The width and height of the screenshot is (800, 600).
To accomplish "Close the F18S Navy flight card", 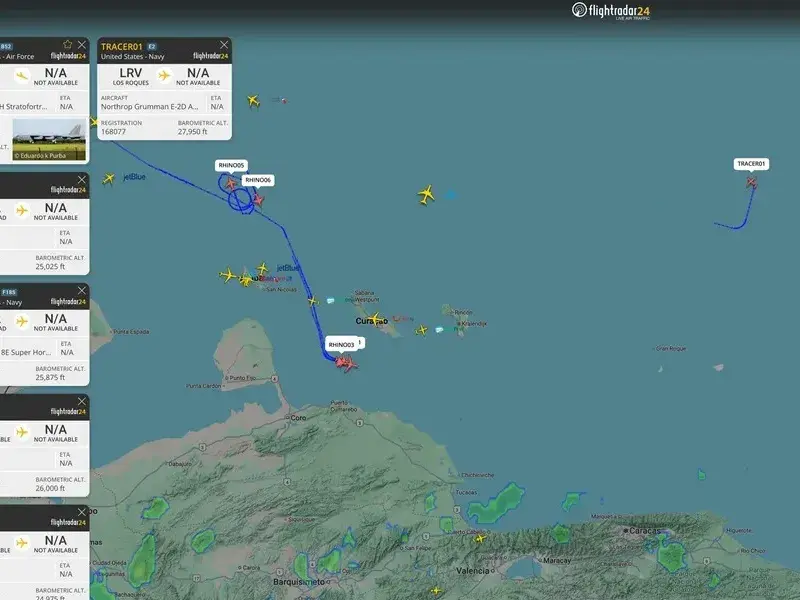I will coord(82,291).
